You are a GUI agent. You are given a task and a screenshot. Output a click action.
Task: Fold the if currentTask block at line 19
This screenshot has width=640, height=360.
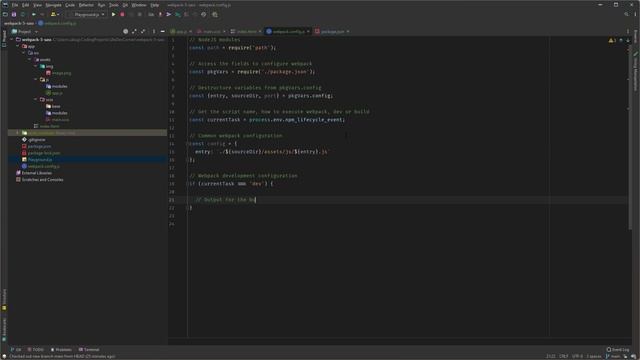pos(188,184)
